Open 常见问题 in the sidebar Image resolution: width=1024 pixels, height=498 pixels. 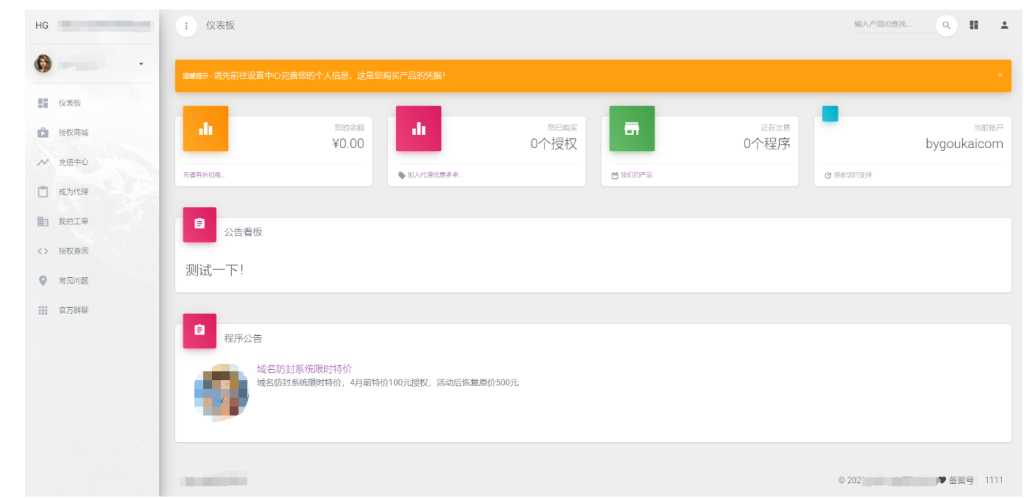(x=72, y=280)
